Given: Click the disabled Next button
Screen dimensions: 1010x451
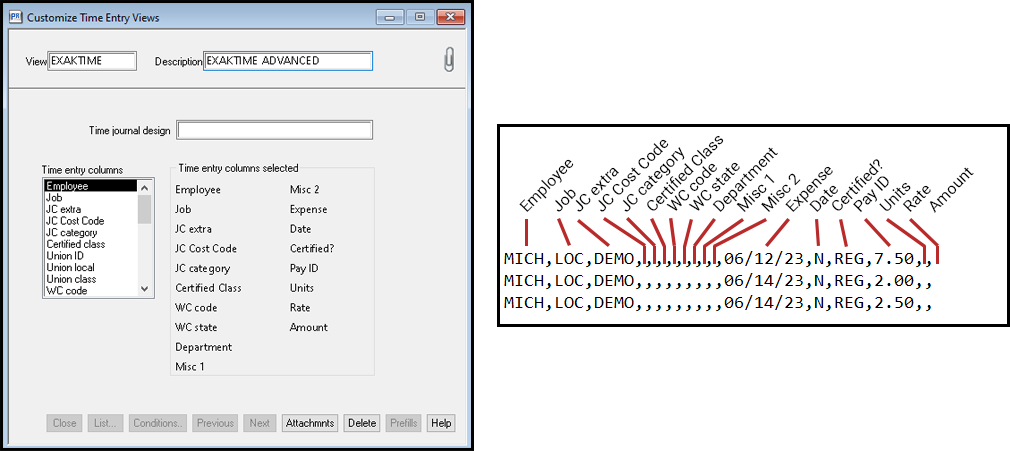Looking at the screenshot, I should pos(260,423).
